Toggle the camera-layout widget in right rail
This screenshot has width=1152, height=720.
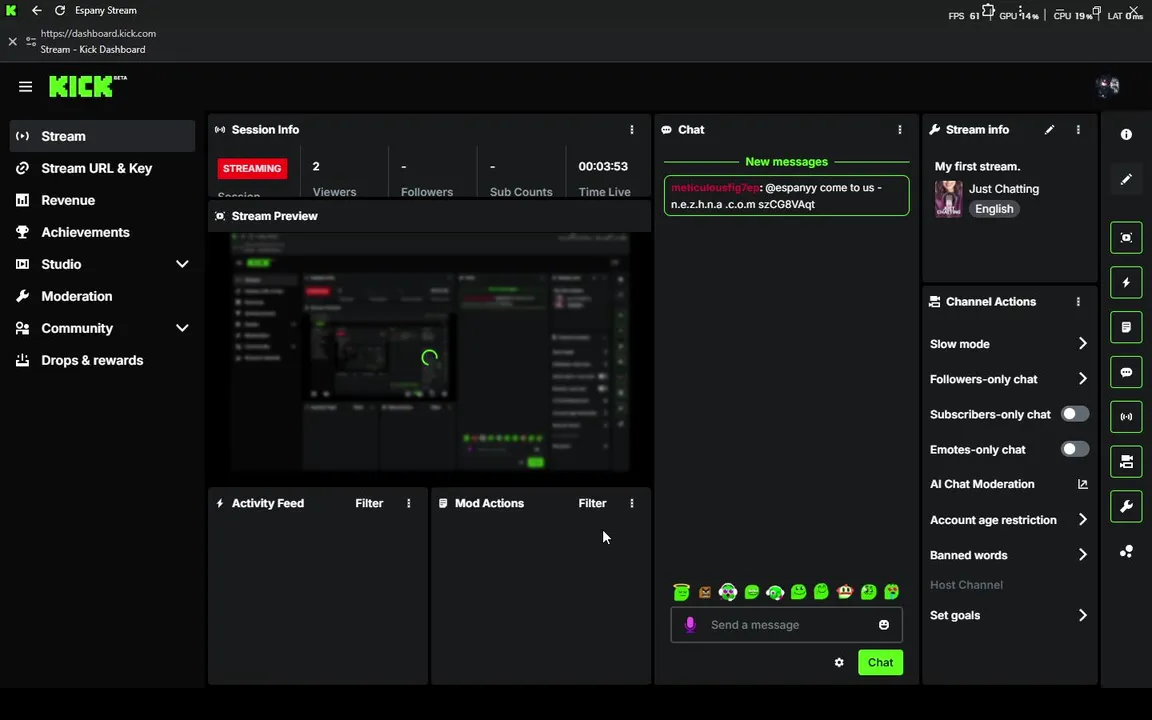point(1126,462)
